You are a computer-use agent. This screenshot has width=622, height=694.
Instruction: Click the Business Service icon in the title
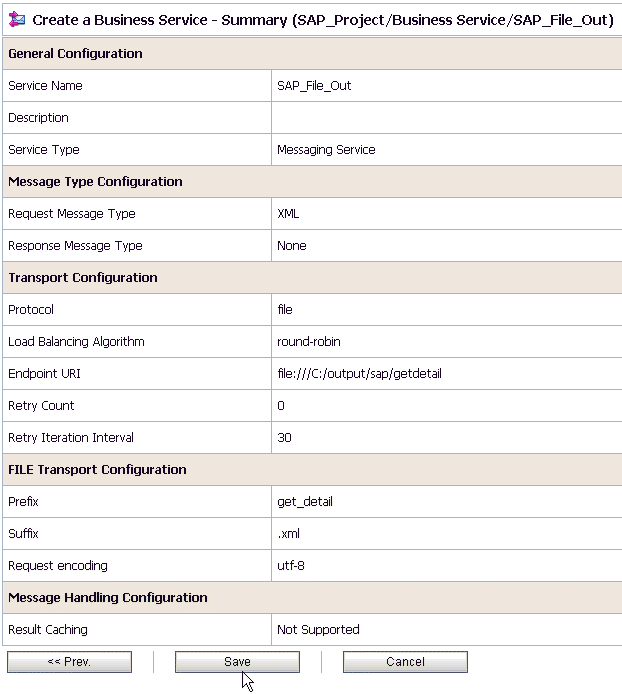[x=16, y=20]
